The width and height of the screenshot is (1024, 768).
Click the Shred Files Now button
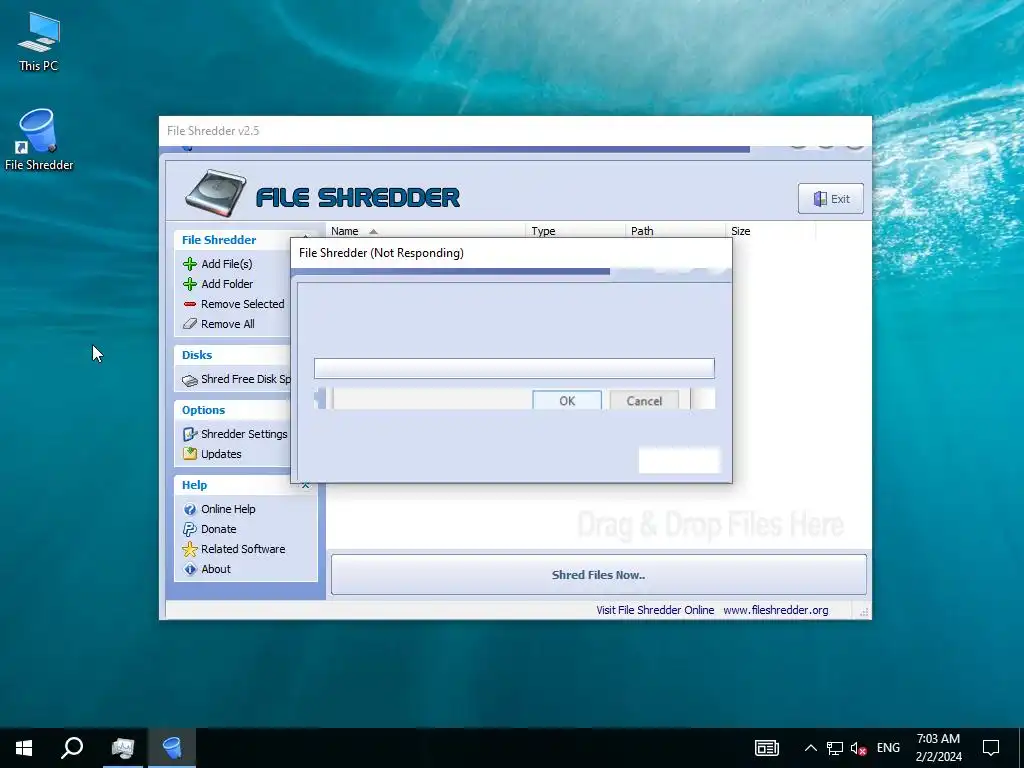(x=599, y=575)
